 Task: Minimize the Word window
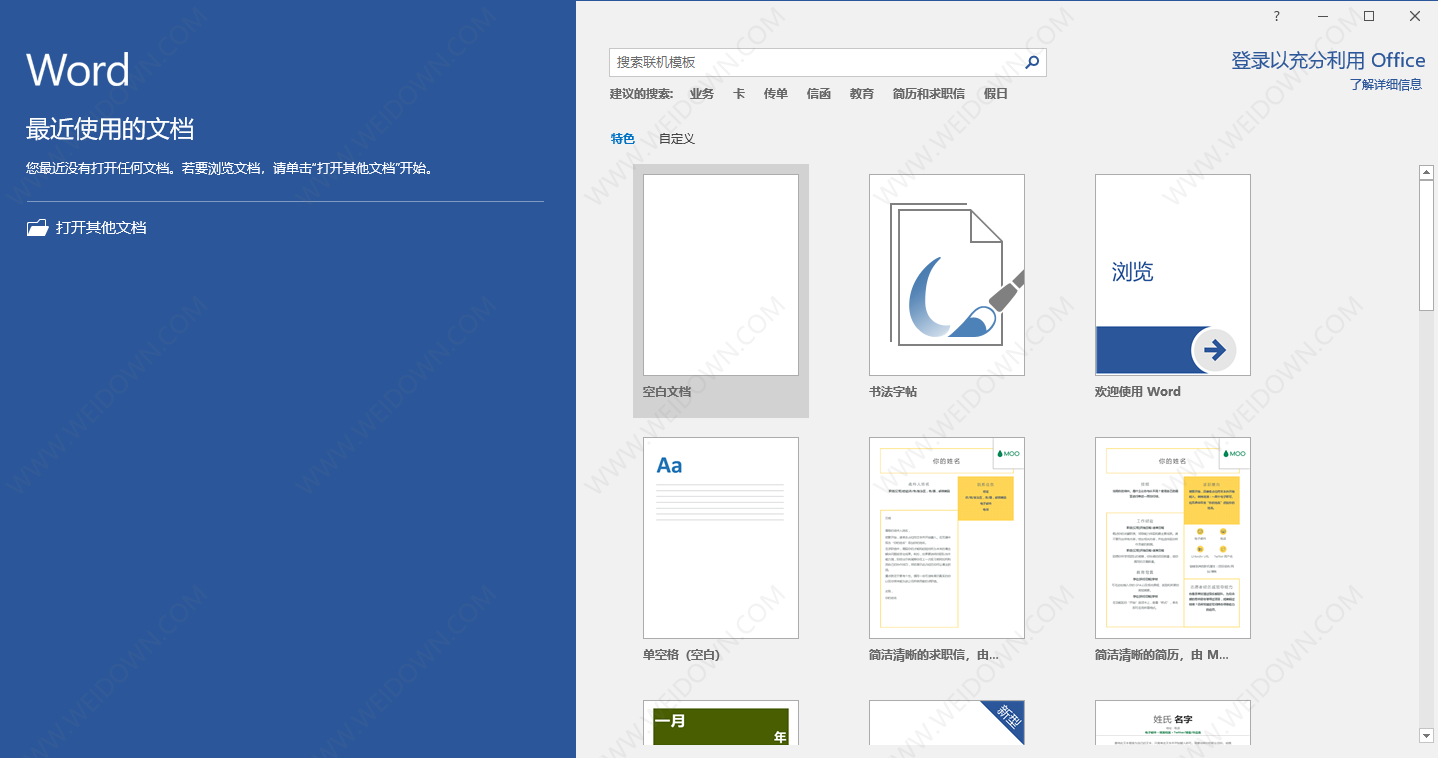coord(1323,16)
